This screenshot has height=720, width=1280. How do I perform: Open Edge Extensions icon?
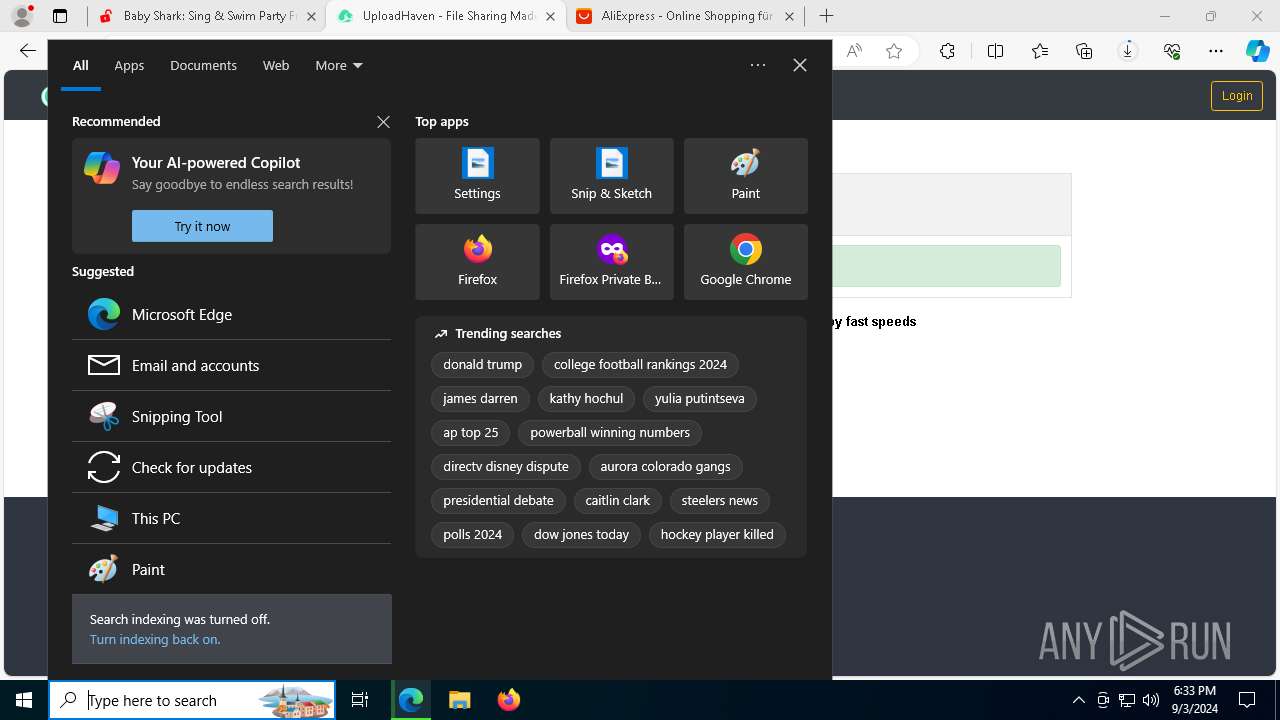(947, 51)
